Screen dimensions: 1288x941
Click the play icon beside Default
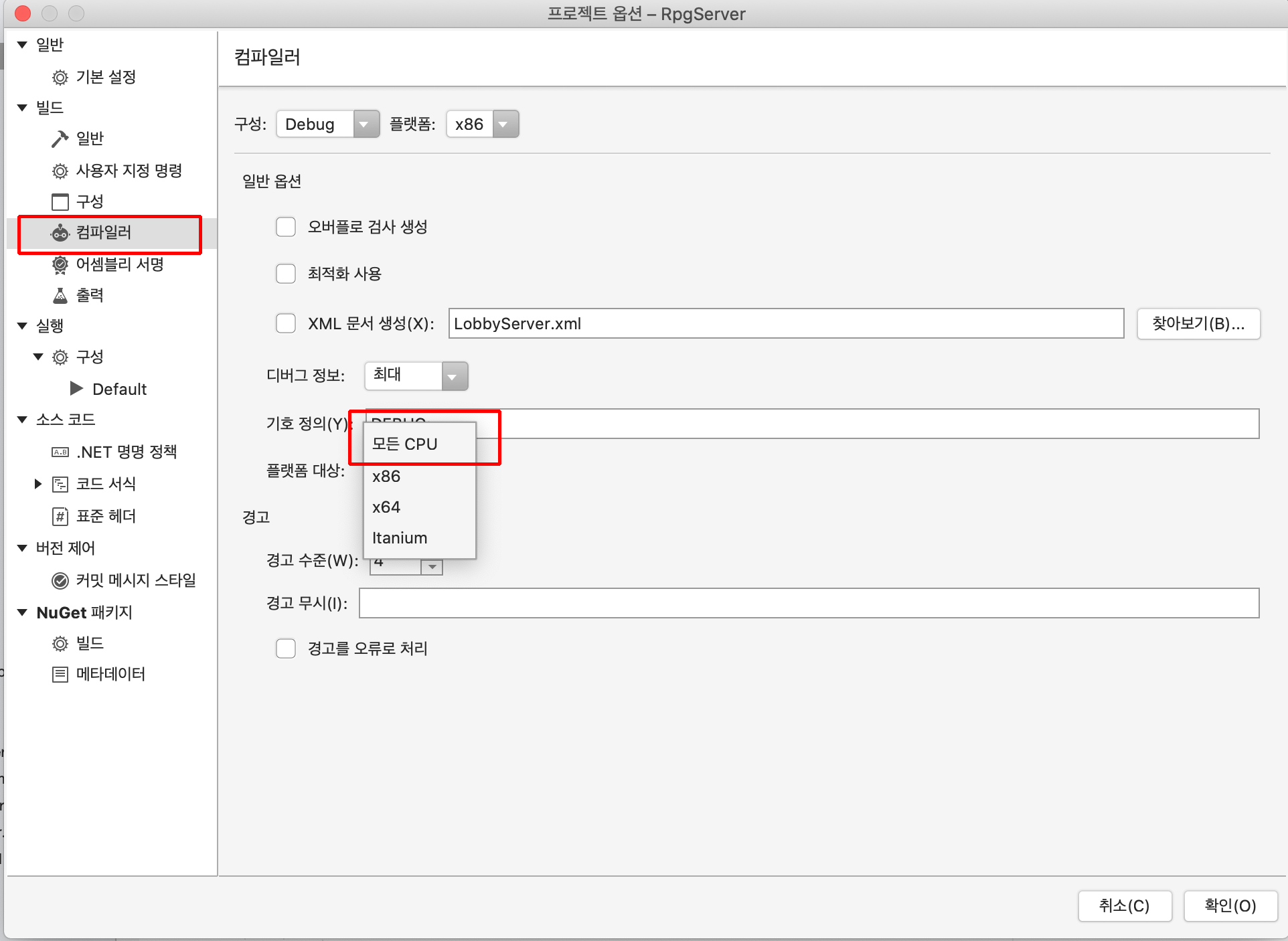76,389
